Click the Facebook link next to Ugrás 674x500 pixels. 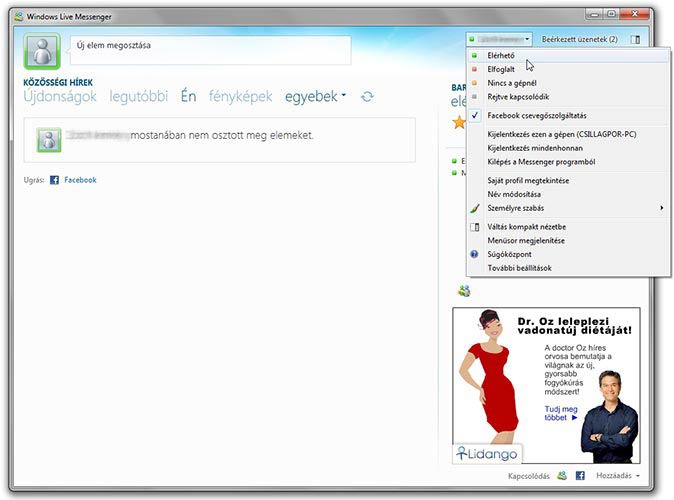[x=80, y=180]
